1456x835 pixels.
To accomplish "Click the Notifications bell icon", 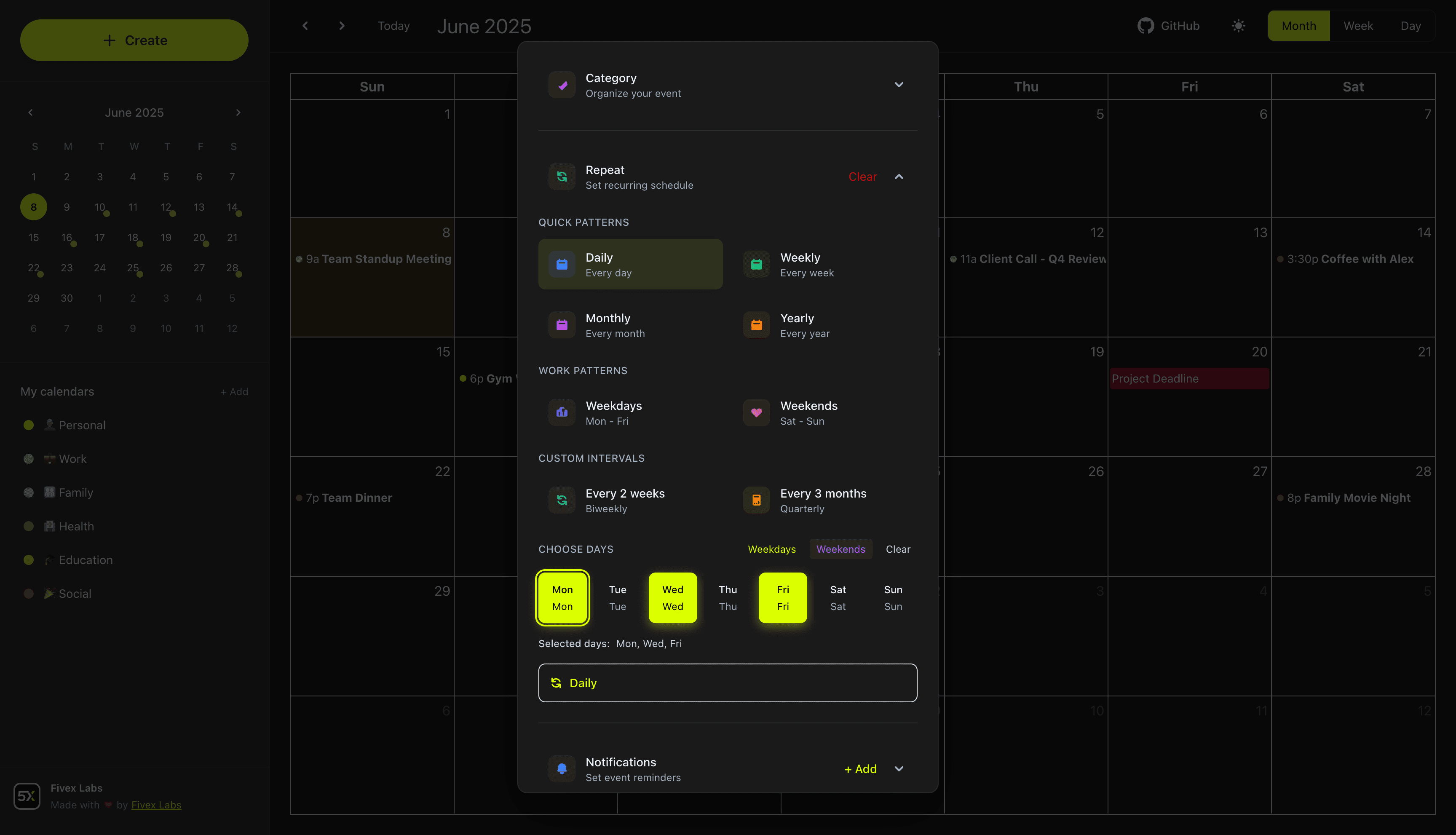I will pyautogui.click(x=562, y=768).
